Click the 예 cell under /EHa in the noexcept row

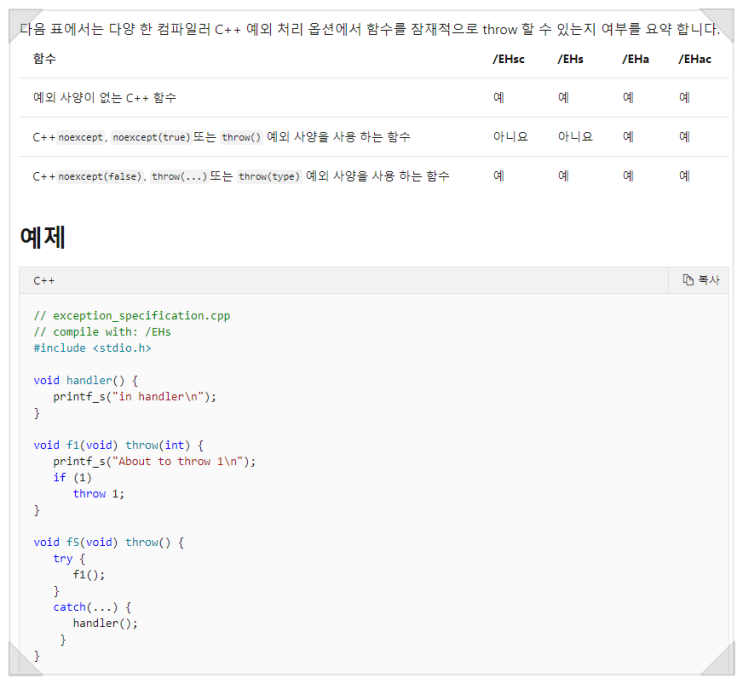[628, 137]
